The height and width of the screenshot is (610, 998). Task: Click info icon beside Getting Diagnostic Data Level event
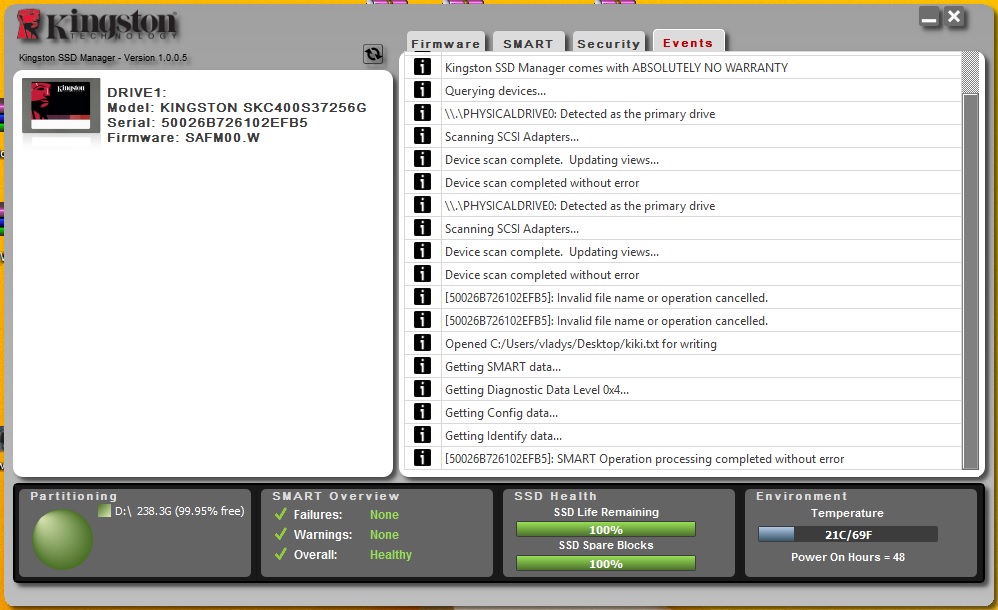pos(422,388)
